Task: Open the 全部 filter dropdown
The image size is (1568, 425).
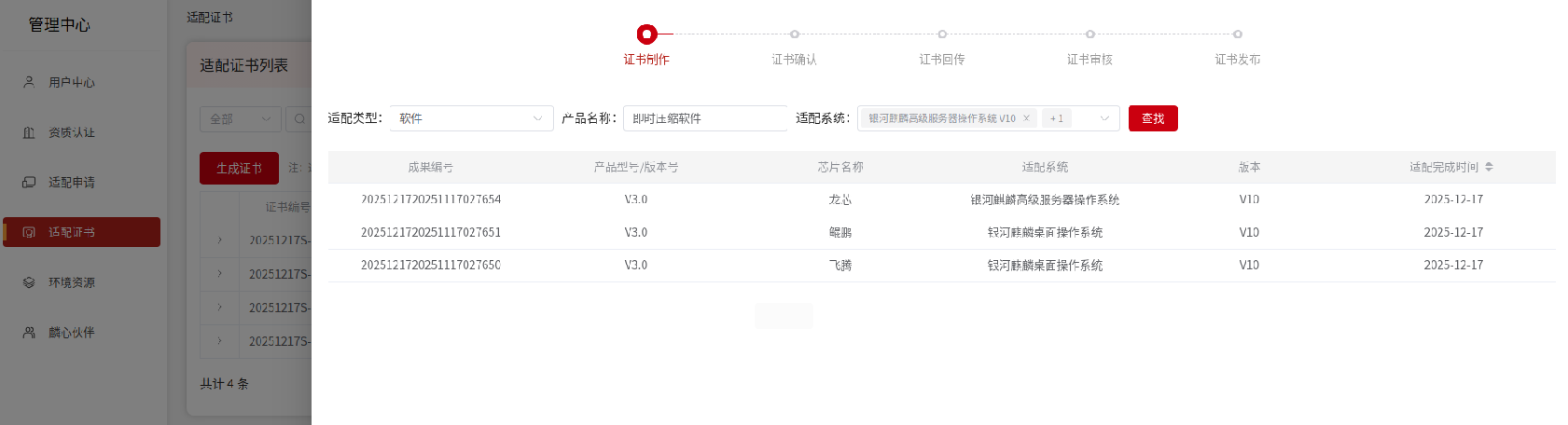Action: coord(240,119)
